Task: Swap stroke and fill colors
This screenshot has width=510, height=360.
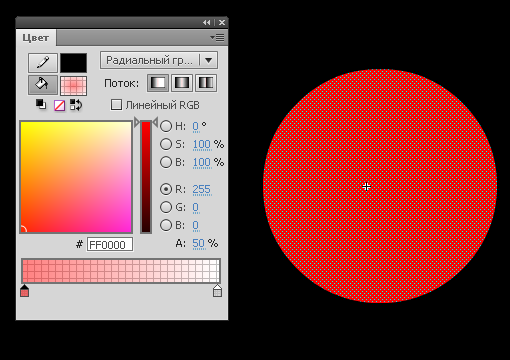Action: tap(76, 105)
